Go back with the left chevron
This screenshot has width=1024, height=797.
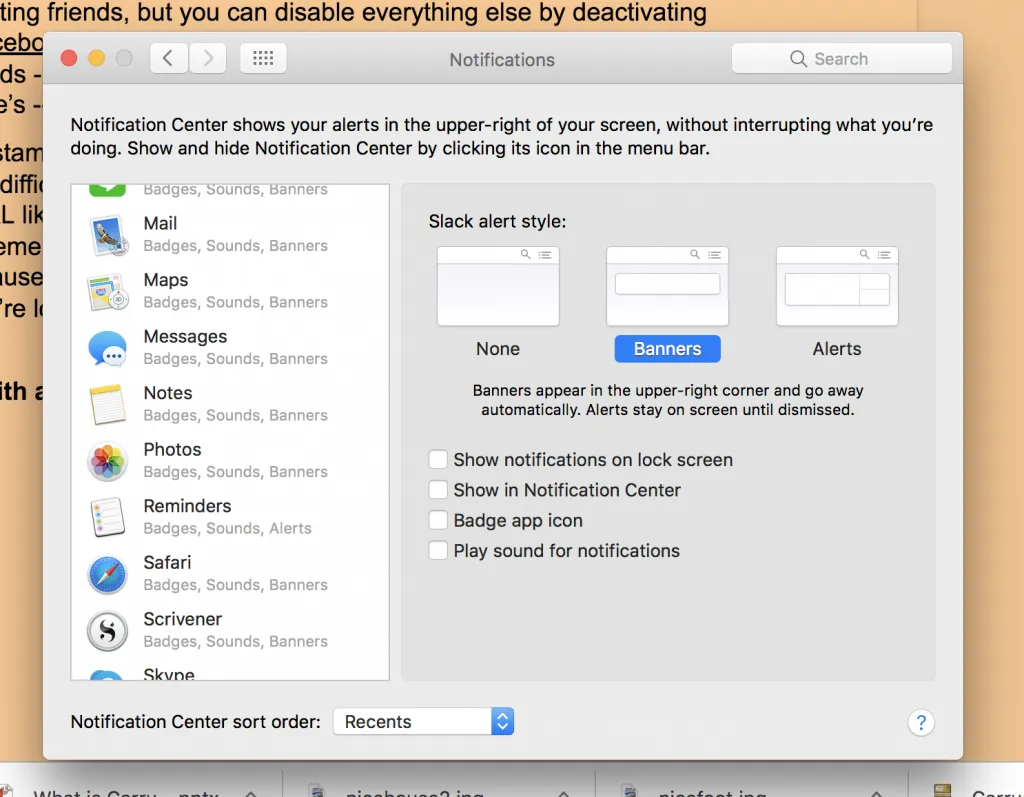coord(169,58)
